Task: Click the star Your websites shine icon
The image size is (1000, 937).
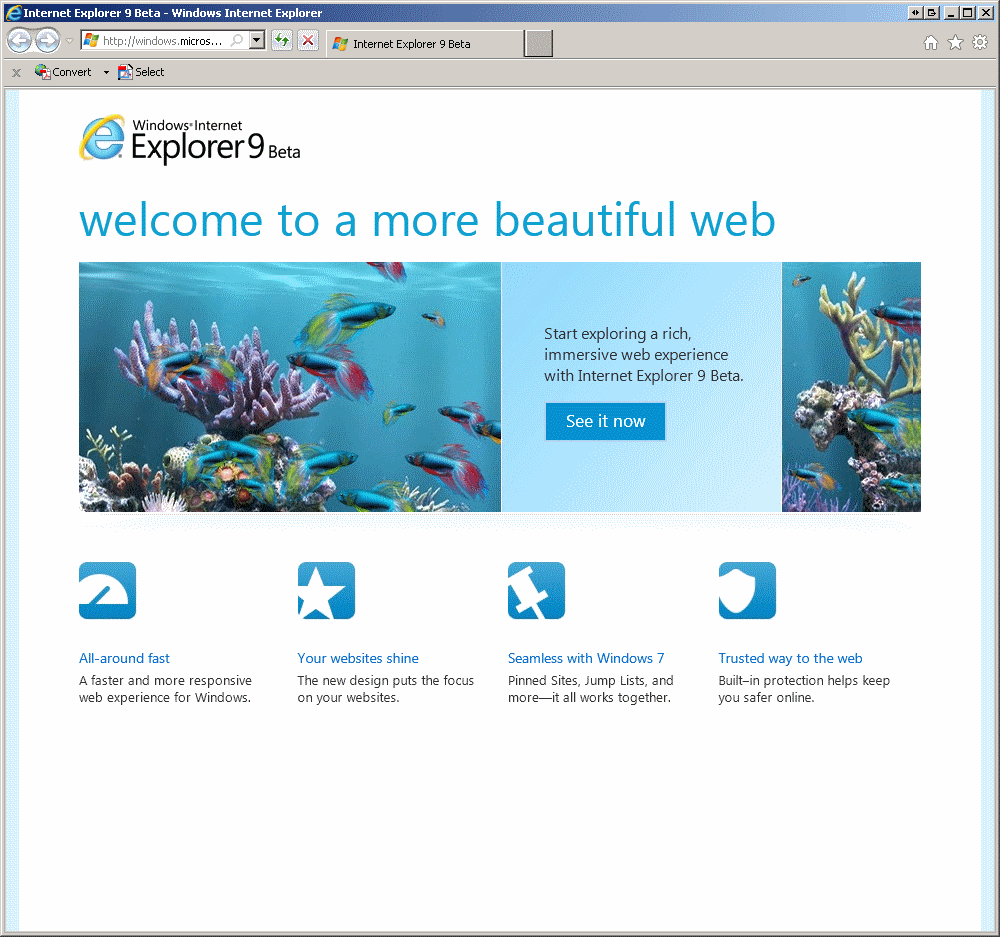Action: [326, 590]
